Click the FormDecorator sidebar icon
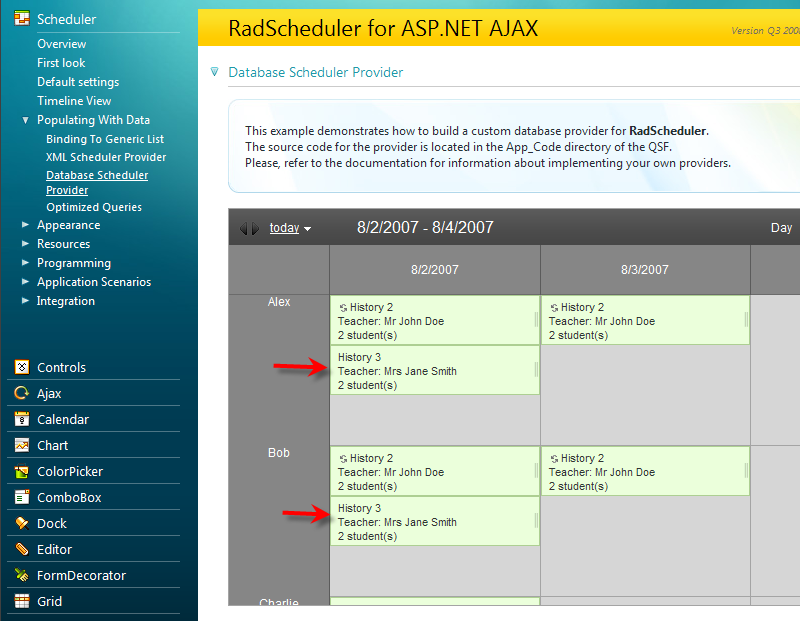Viewport: 800px width, 621px height. point(21,575)
